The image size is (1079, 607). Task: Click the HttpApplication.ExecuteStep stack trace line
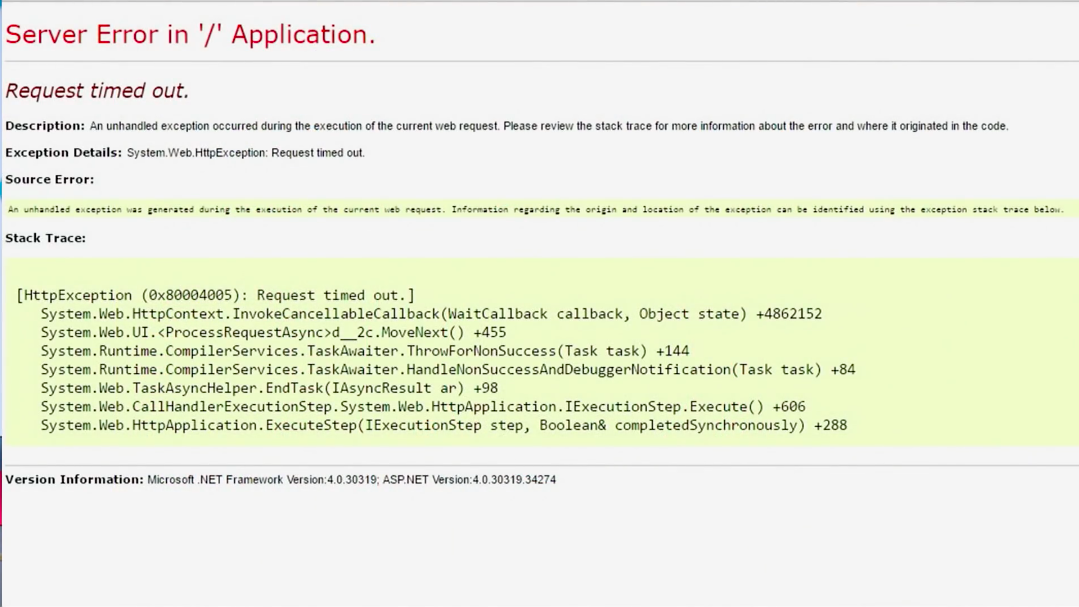click(x=444, y=425)
